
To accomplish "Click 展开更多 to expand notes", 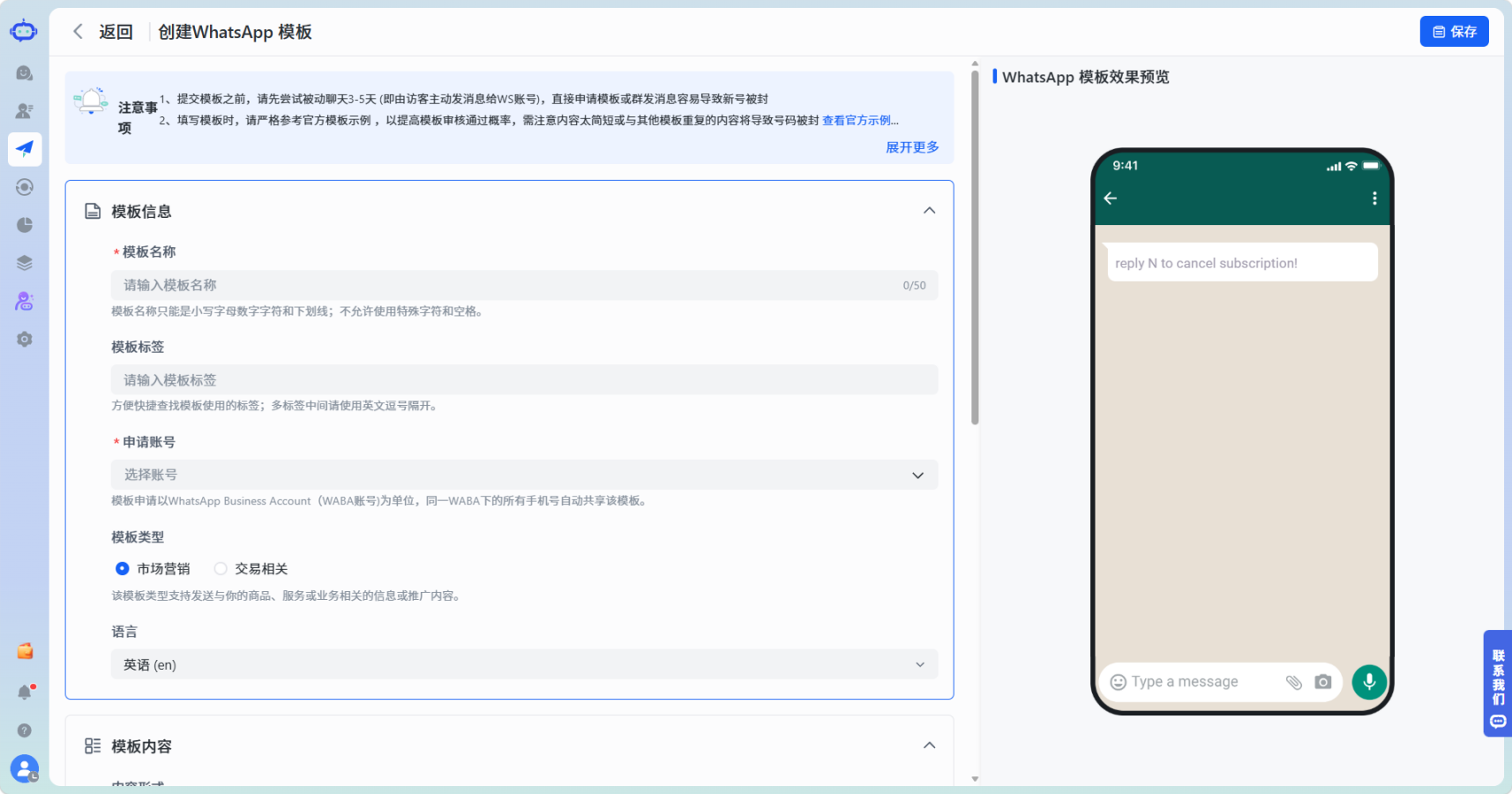I will point(912,147).
